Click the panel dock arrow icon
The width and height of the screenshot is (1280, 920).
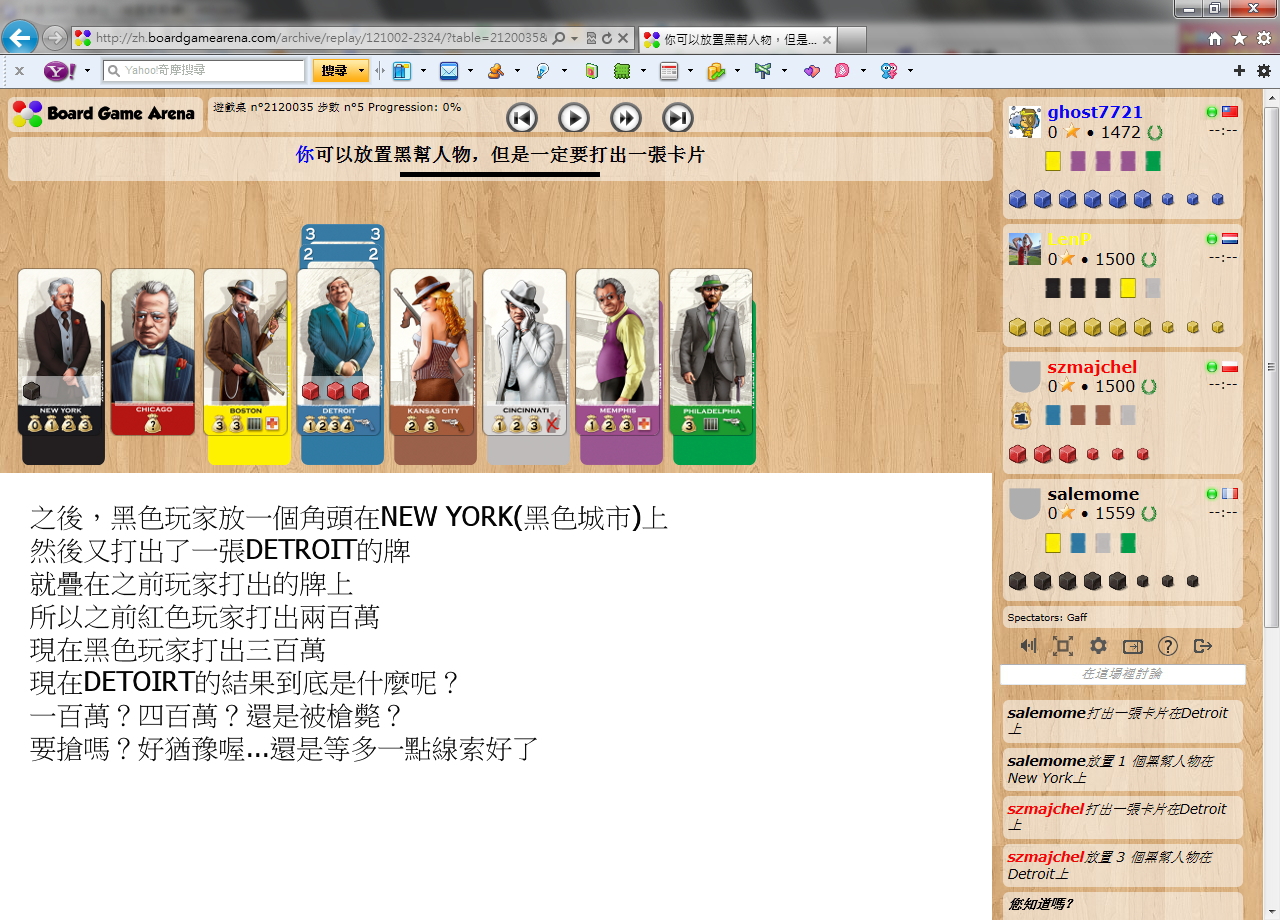1133,646
